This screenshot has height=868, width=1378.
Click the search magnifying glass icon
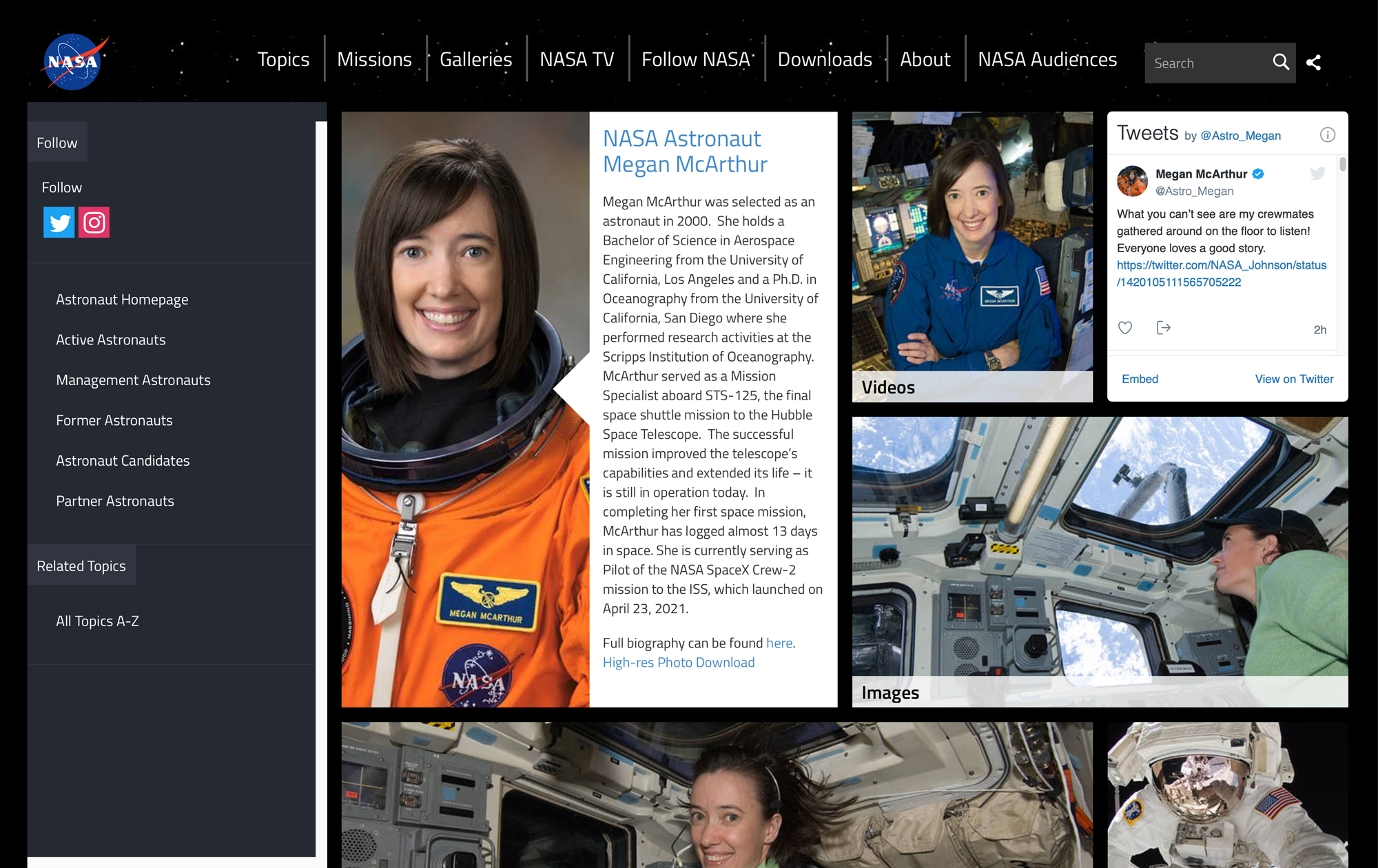pos(1280,63)
